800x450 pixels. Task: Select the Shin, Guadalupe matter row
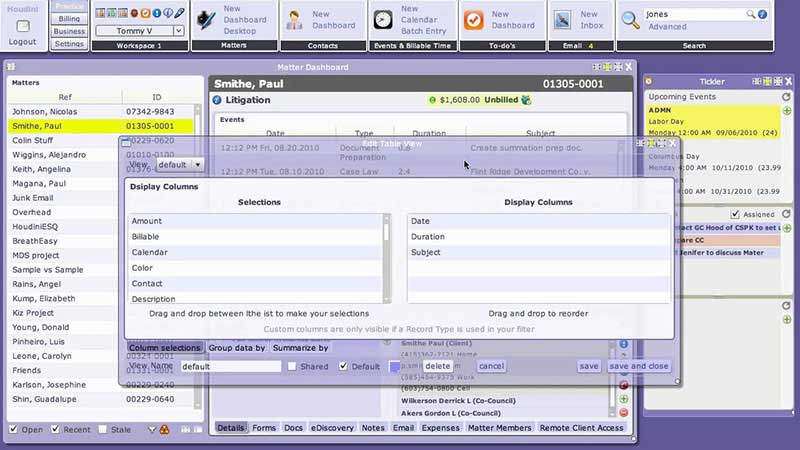101,399
